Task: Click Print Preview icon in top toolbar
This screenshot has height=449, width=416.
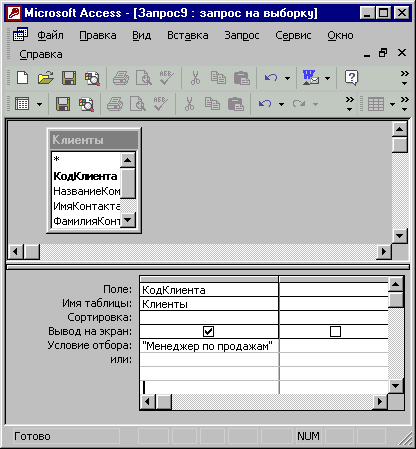Action: point(144,78)
